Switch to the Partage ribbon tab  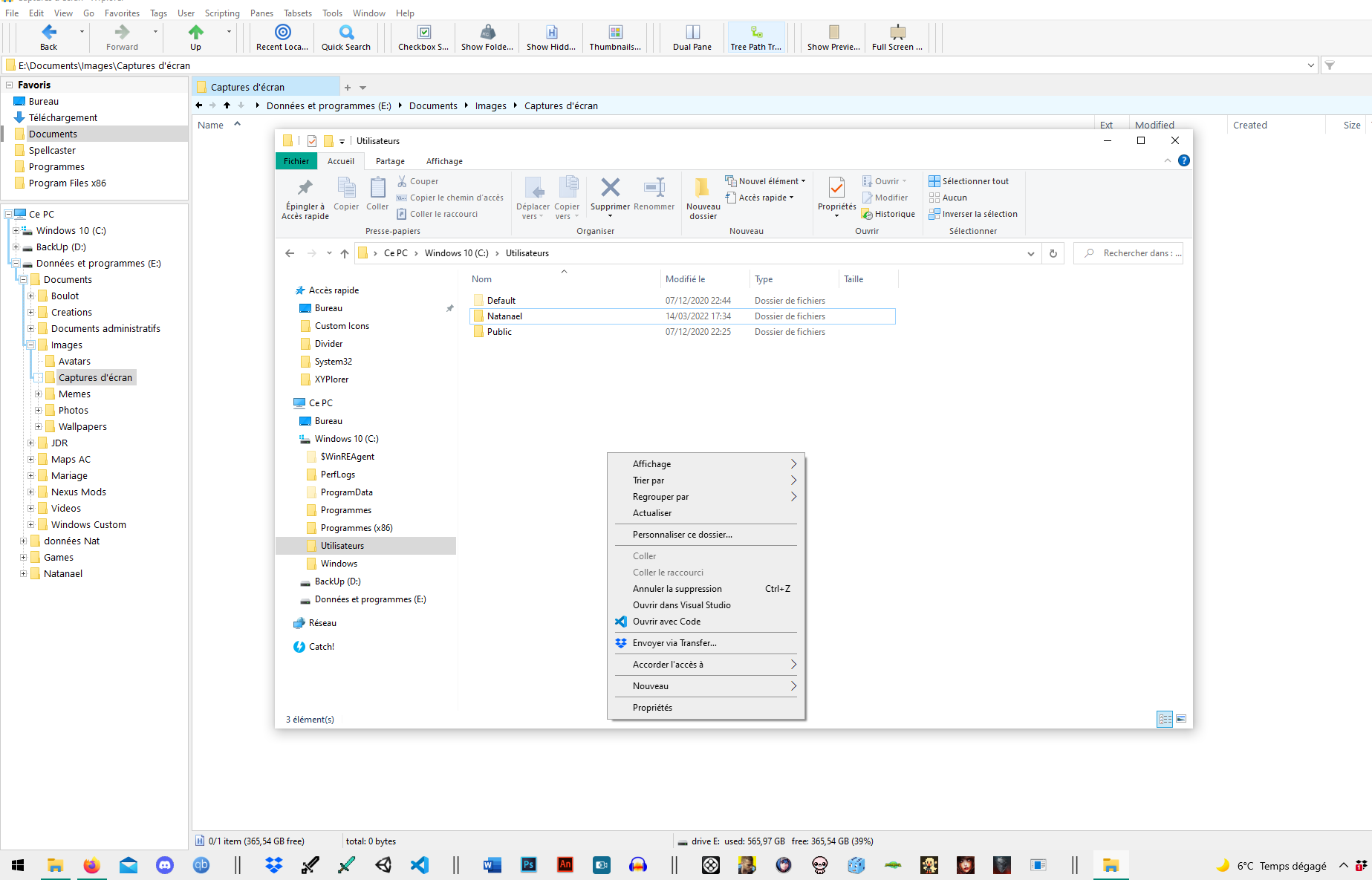pos(390,161)
